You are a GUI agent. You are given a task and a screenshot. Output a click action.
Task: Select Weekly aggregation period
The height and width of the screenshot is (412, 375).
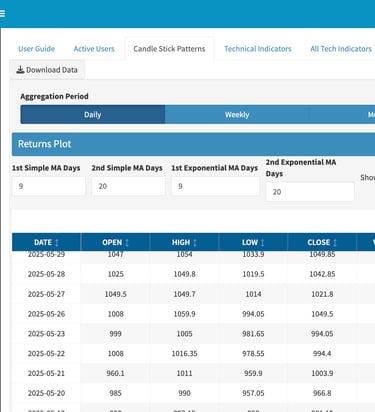pos(237,115)
